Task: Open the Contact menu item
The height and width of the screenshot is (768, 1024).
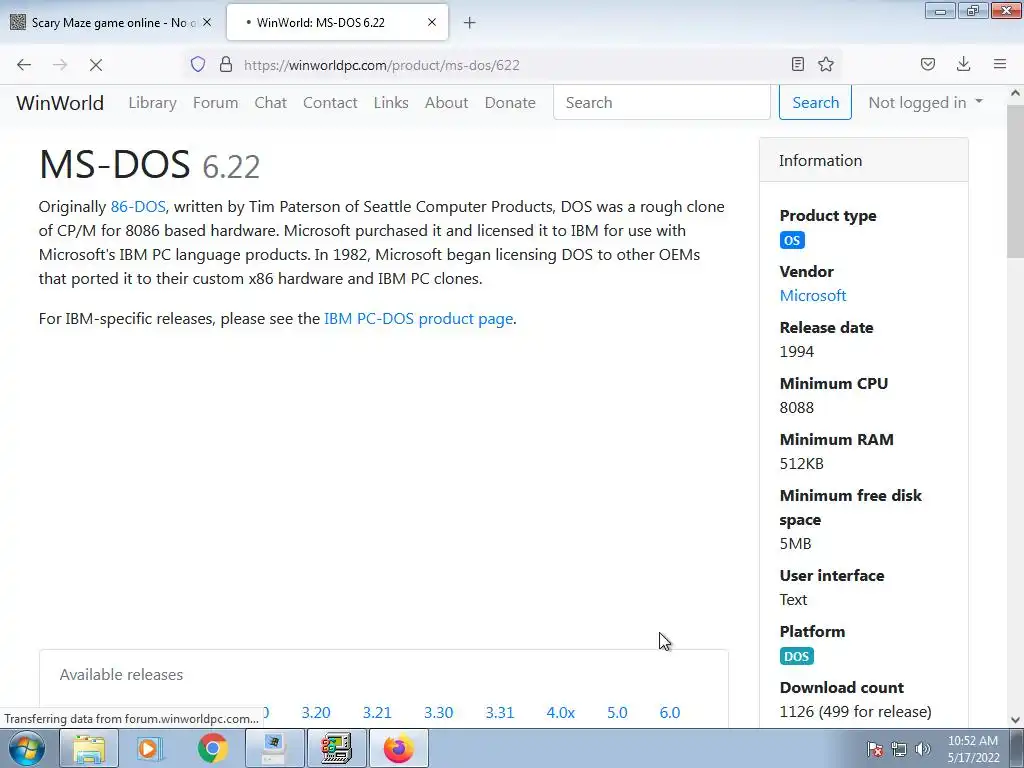Action: point(330,103)
